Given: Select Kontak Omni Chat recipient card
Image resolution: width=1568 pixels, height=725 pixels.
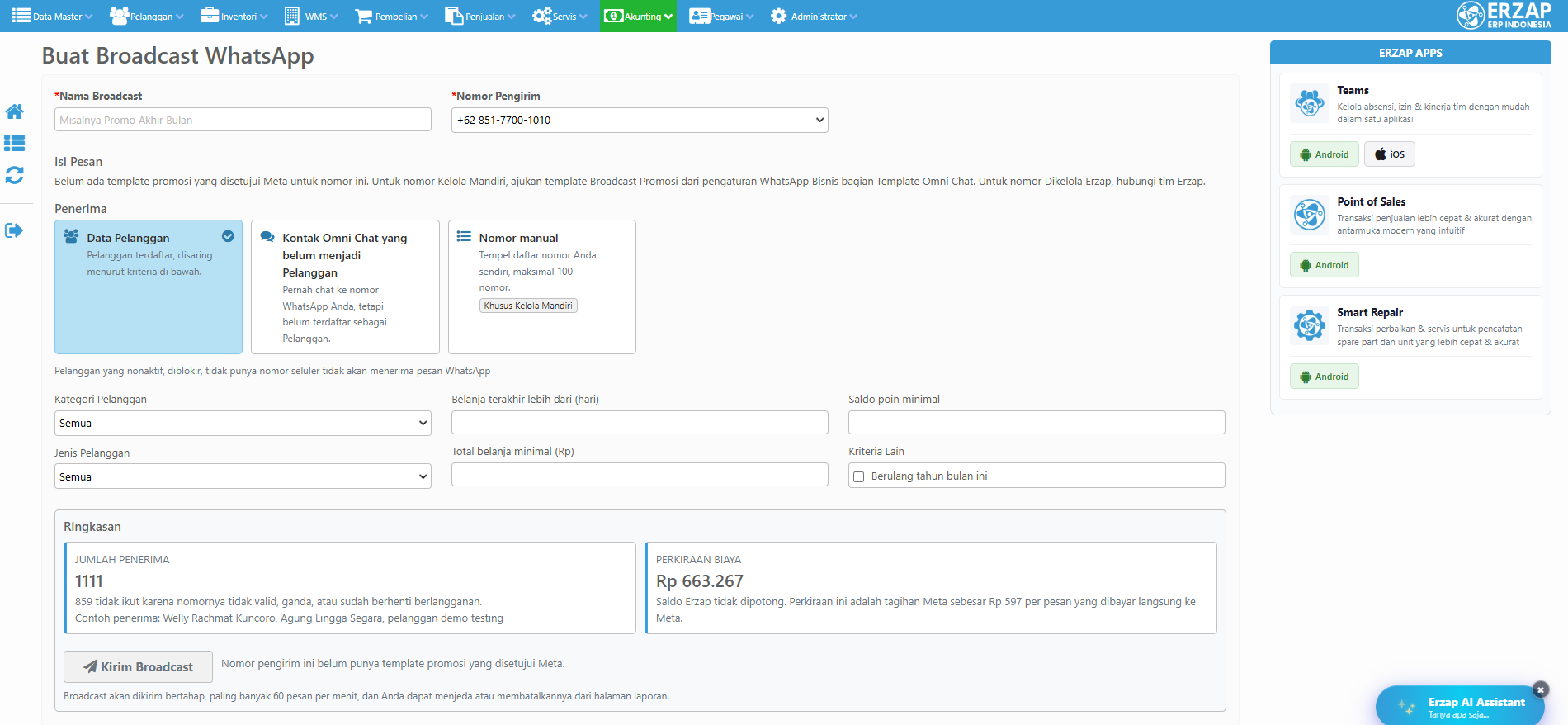Looking at the screenshot, I should [x=345, y=287].
